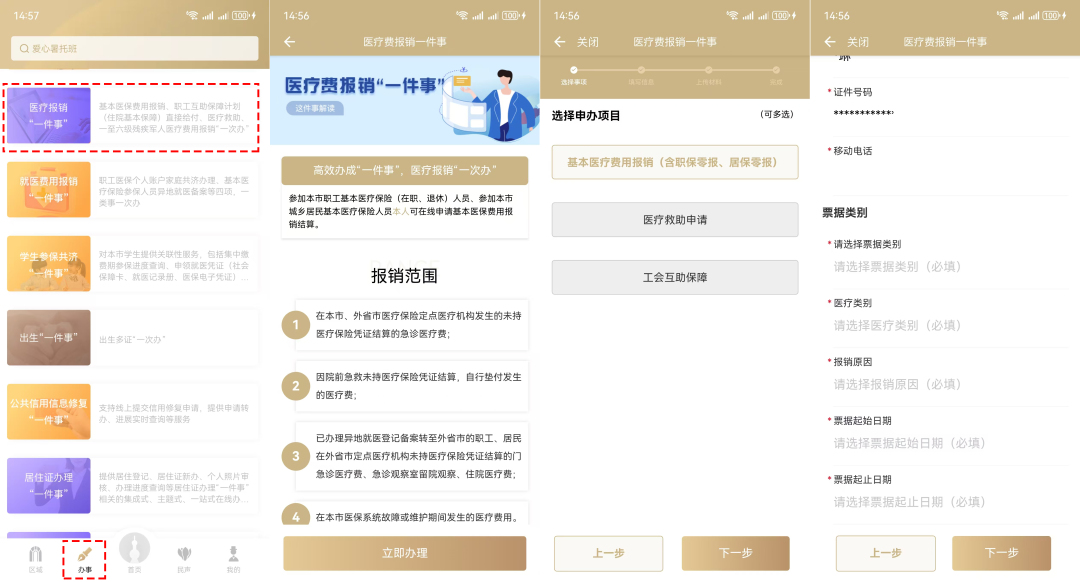Open the purple 医疗报销"一件事" tile

point(49,115)
